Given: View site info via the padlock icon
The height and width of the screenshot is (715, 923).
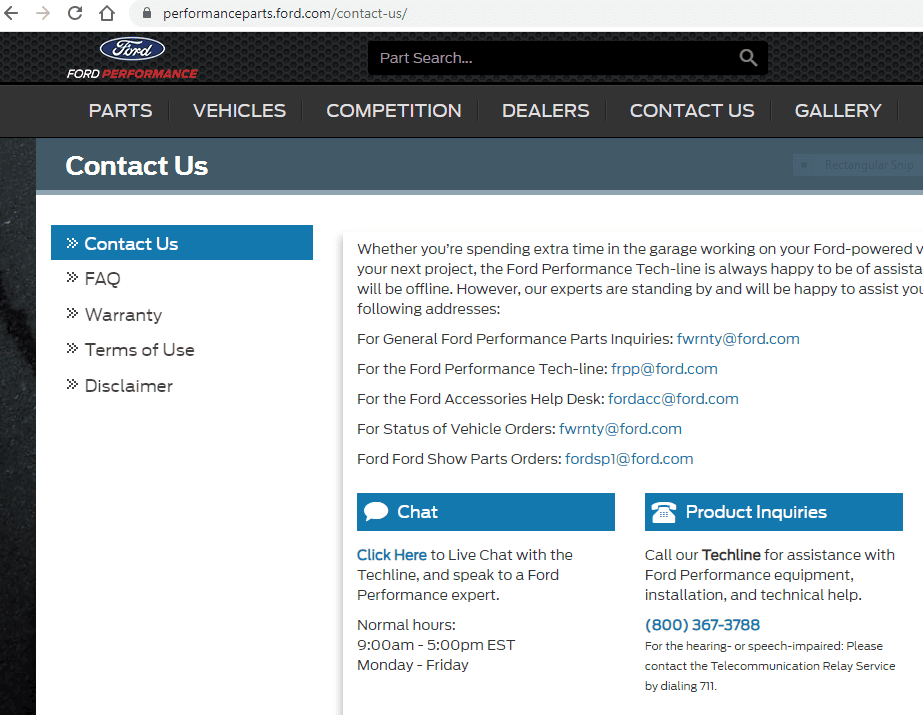Looking at the screenshot, I should click(x=147, y=13).
